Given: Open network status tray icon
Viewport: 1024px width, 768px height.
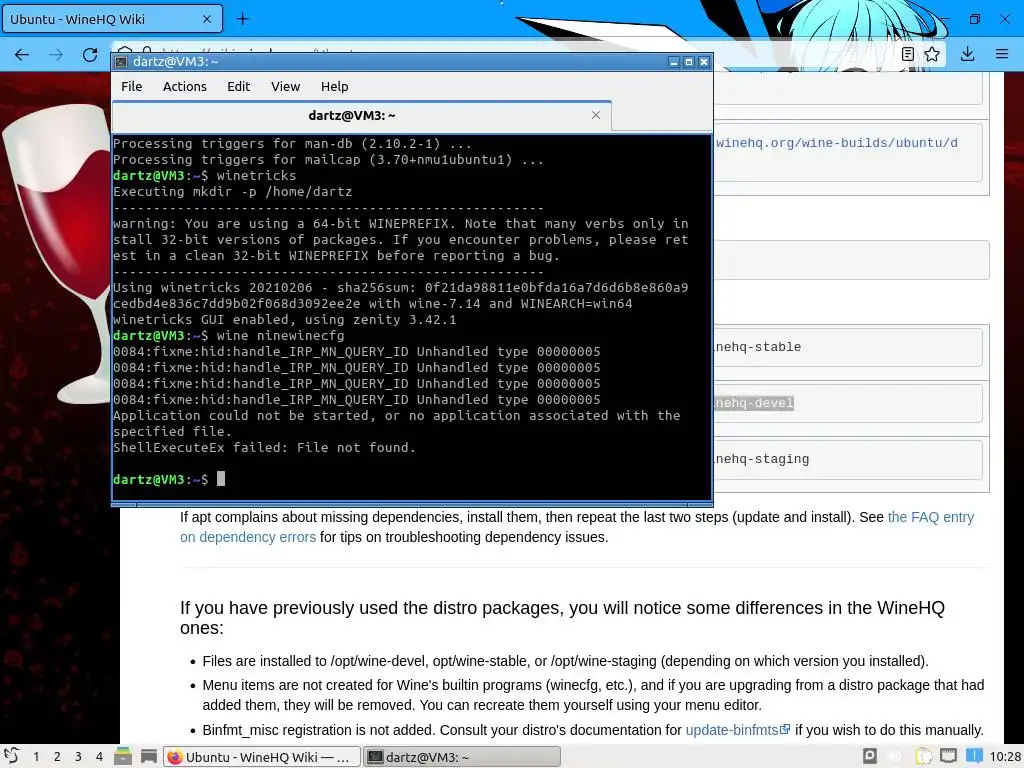Looking at the screenshot, I should [948, 756].
